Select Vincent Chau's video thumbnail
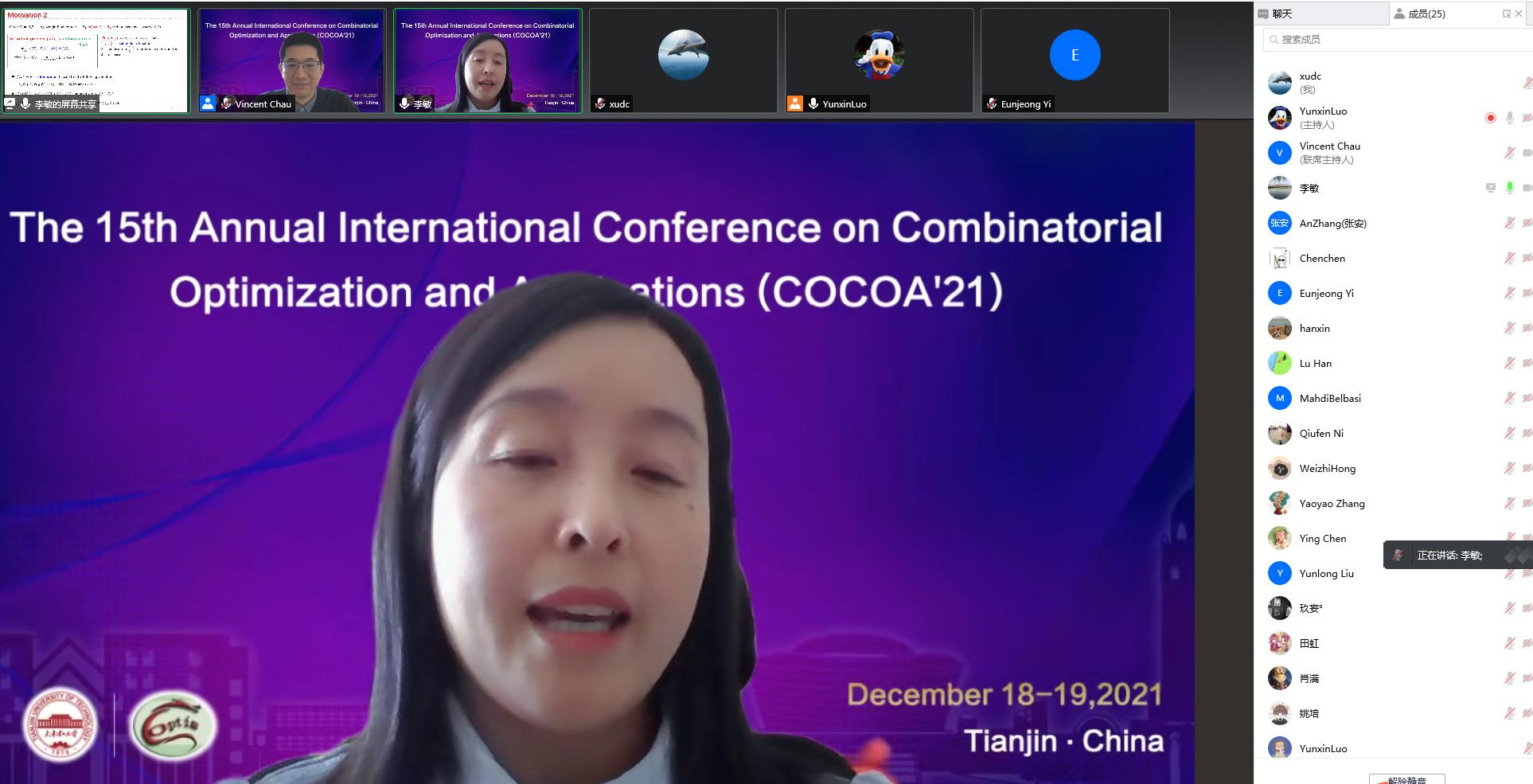The image size is (1533, 784). tap(292, 60)
